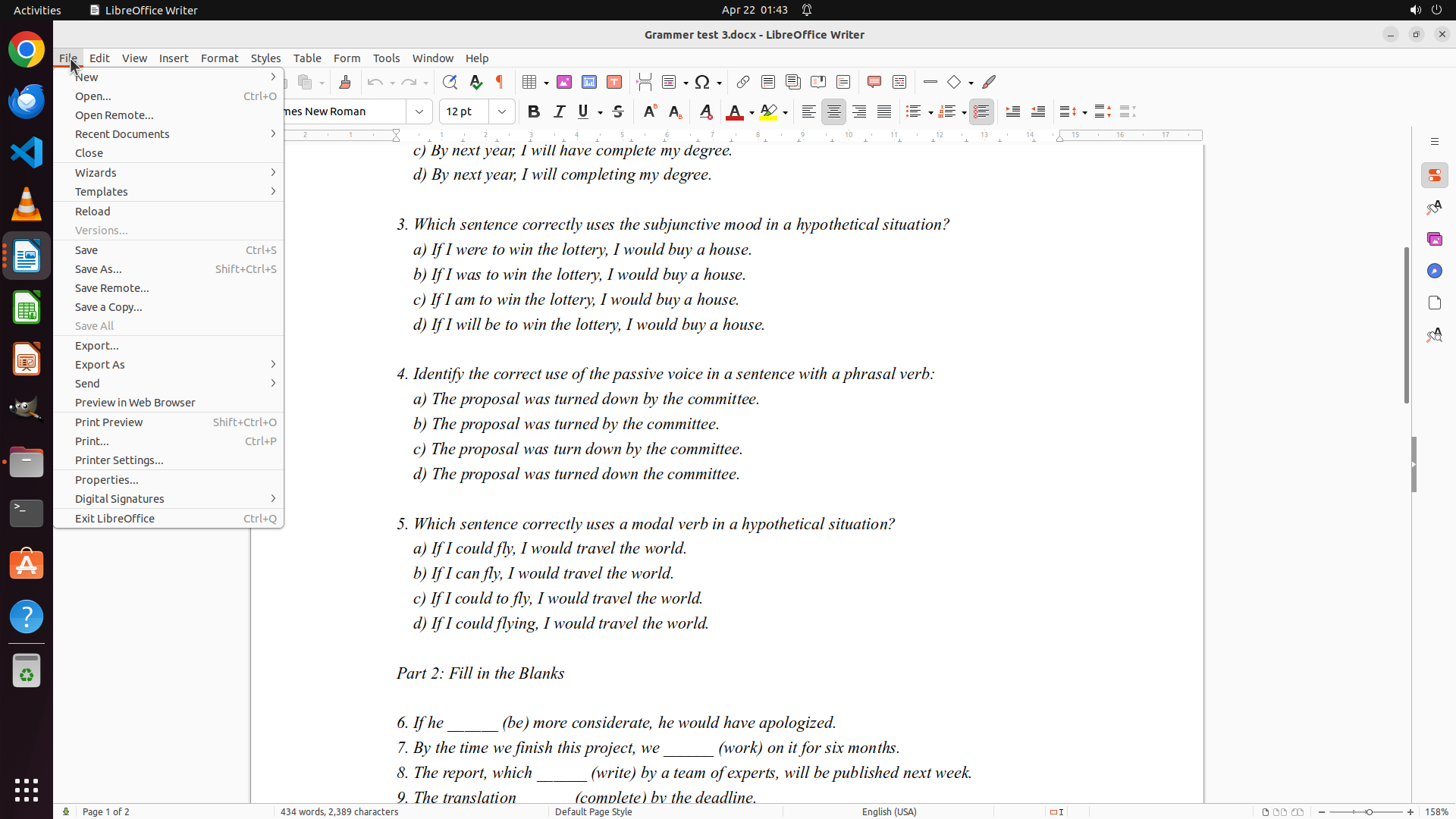Open the sidebar Navigator compass icon
Screen dimensions: 1456x819
click(x=1434, y=271)
